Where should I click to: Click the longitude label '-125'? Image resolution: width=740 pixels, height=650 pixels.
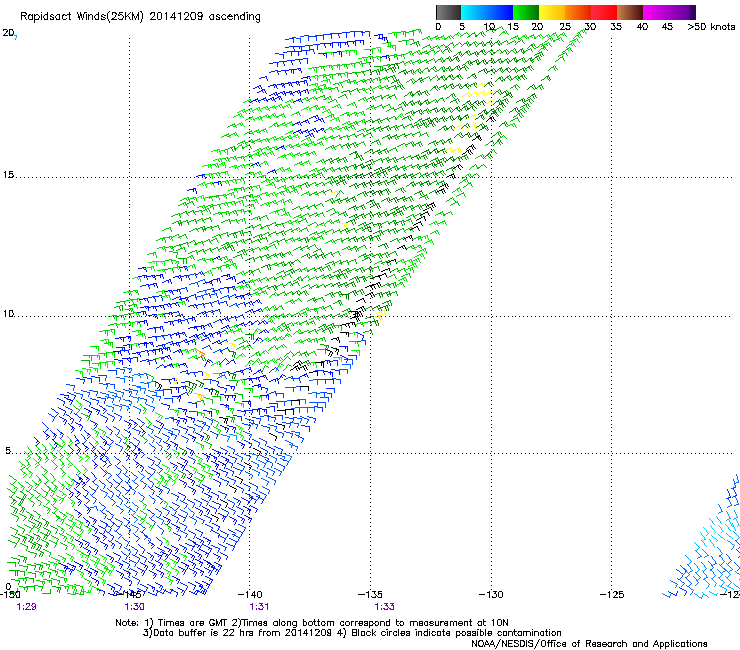(612, 594)
